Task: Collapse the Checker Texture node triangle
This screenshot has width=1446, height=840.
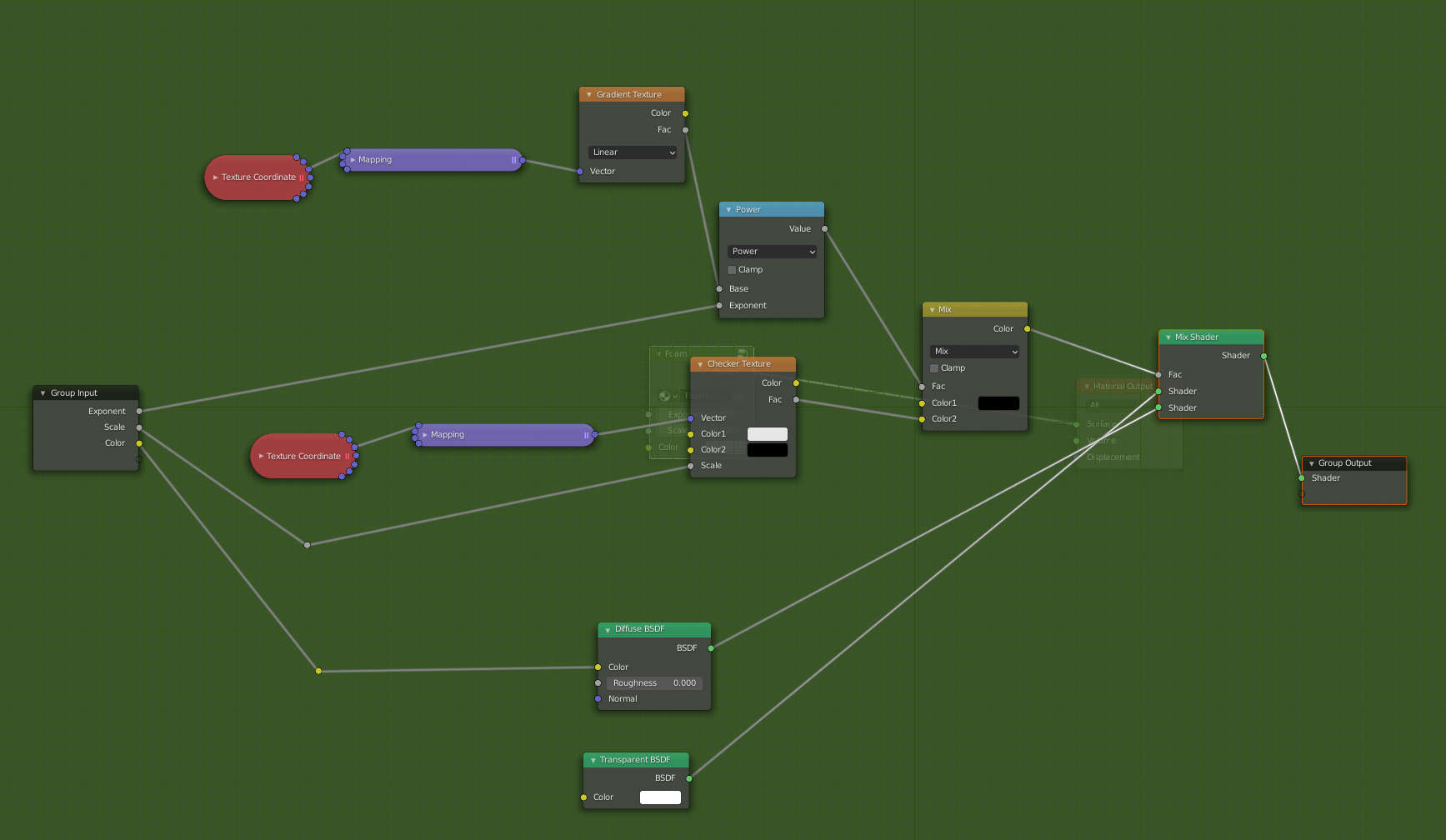Action: 700,364
